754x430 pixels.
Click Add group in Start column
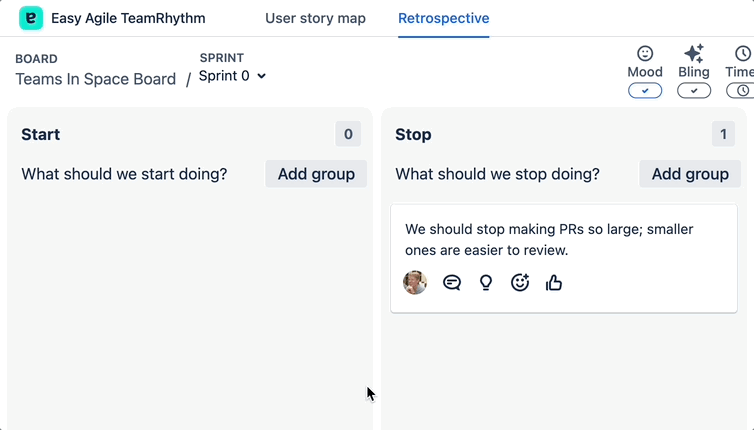pos(316,174)
